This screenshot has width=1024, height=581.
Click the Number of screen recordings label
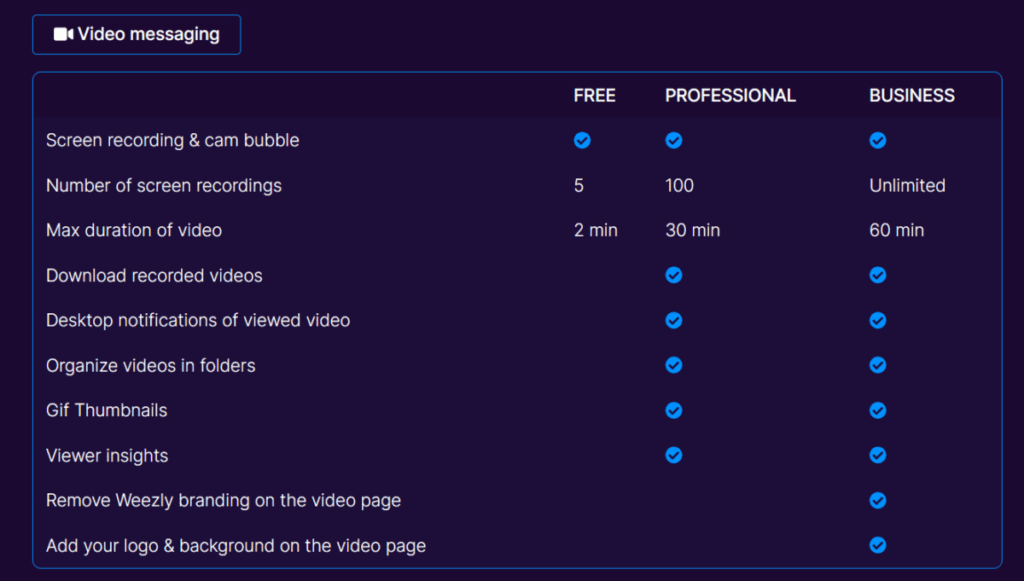click(164, 186)
